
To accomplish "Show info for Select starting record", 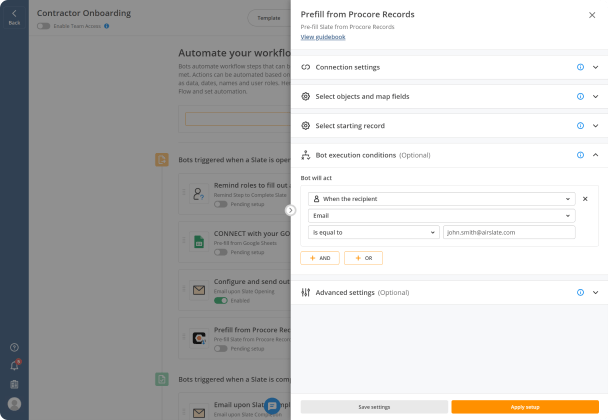I will tap(580, 126).
